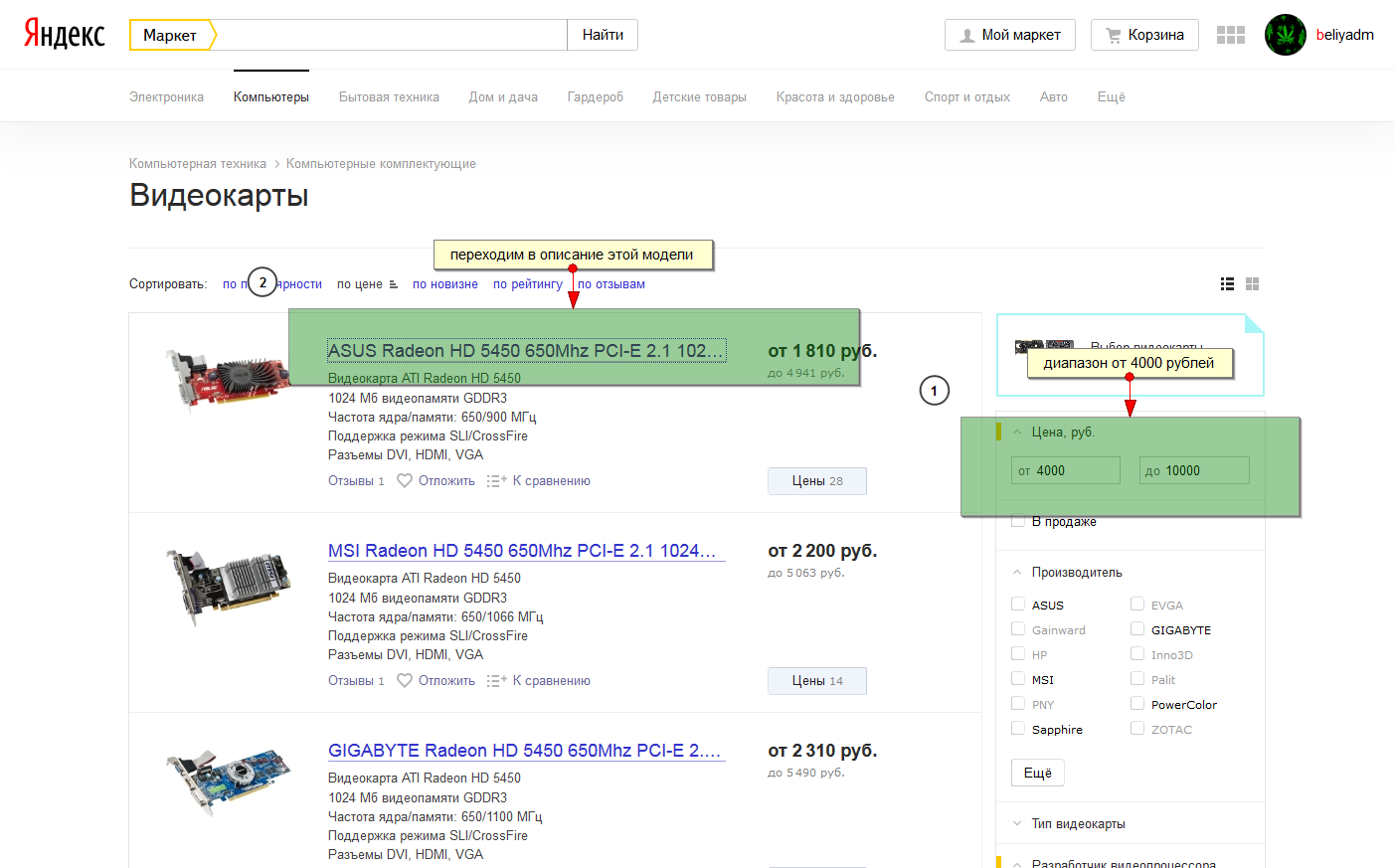
Task: Open the Yandex services grid icon
Action: click(x=1231, y=35)
